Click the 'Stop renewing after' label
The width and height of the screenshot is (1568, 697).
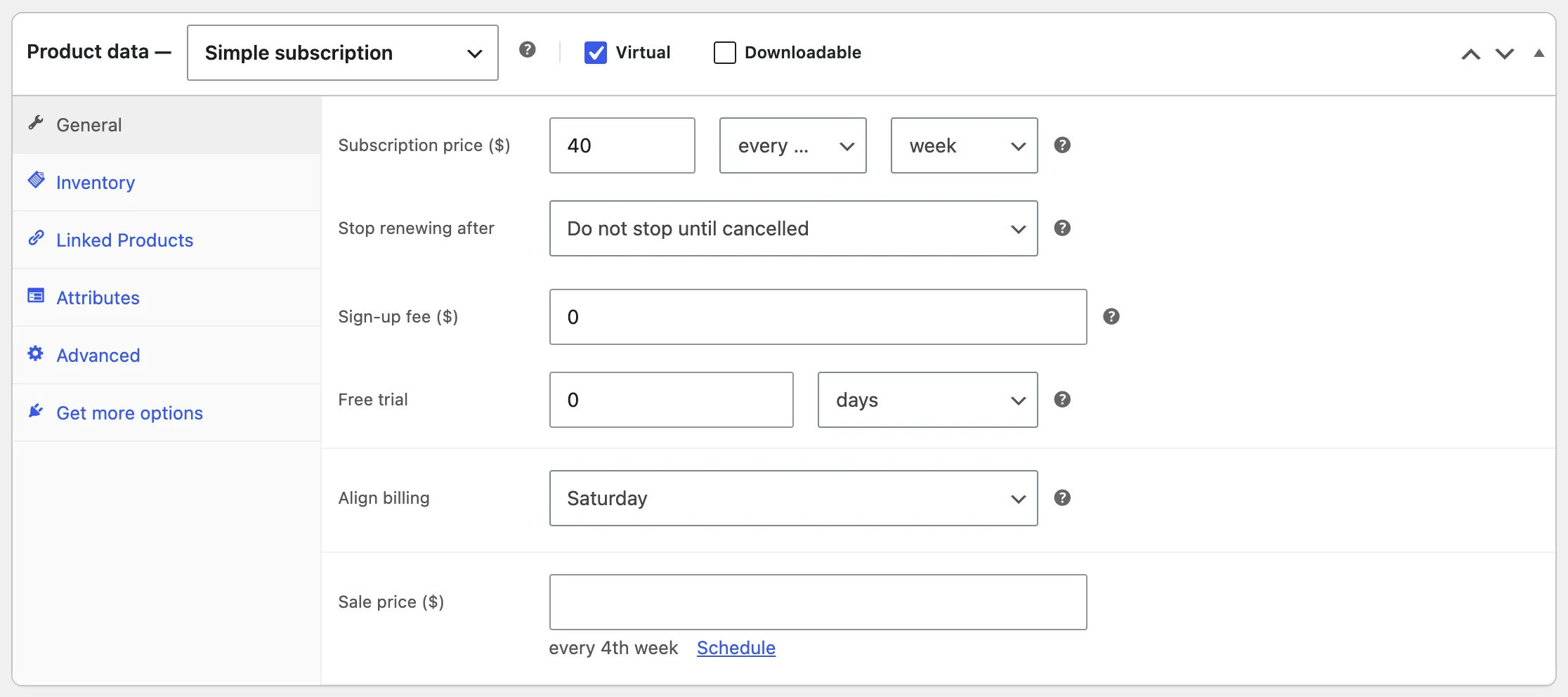[416, 228]
